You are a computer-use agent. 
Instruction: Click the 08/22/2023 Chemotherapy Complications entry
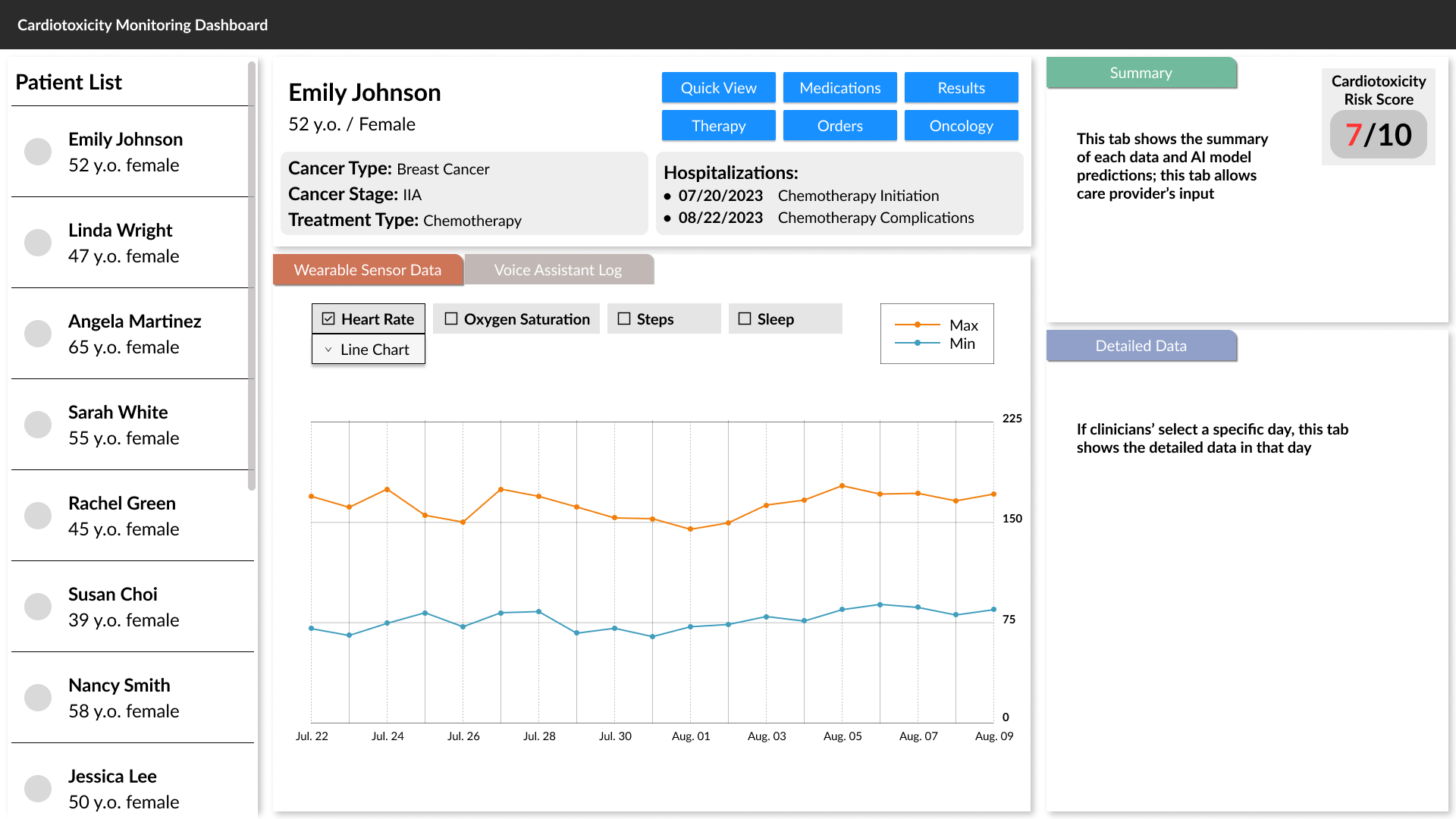[x=819, y=218]
